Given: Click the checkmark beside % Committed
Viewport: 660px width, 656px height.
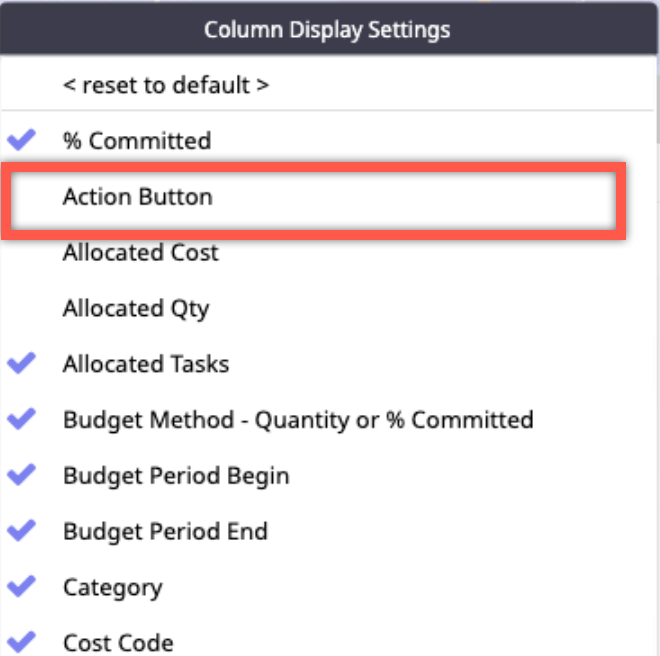Looking at the screenshot, I should pos(21,140).
